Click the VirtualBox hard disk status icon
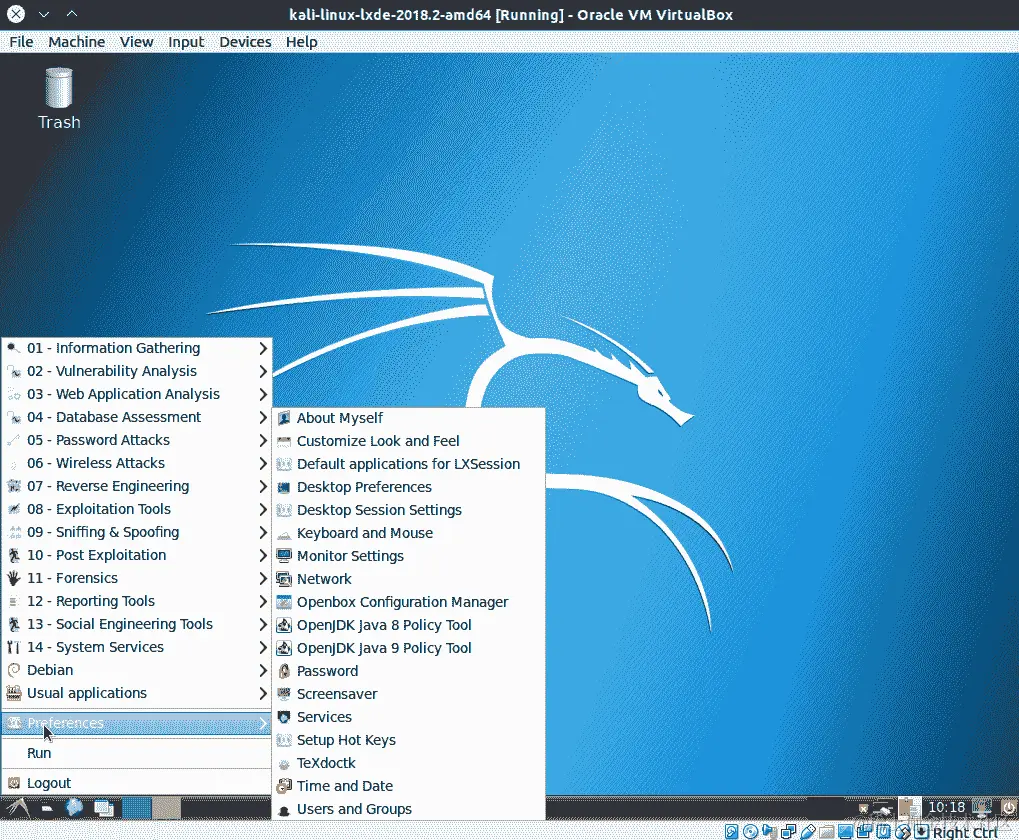1019x840 pixels. coord(731,832)
